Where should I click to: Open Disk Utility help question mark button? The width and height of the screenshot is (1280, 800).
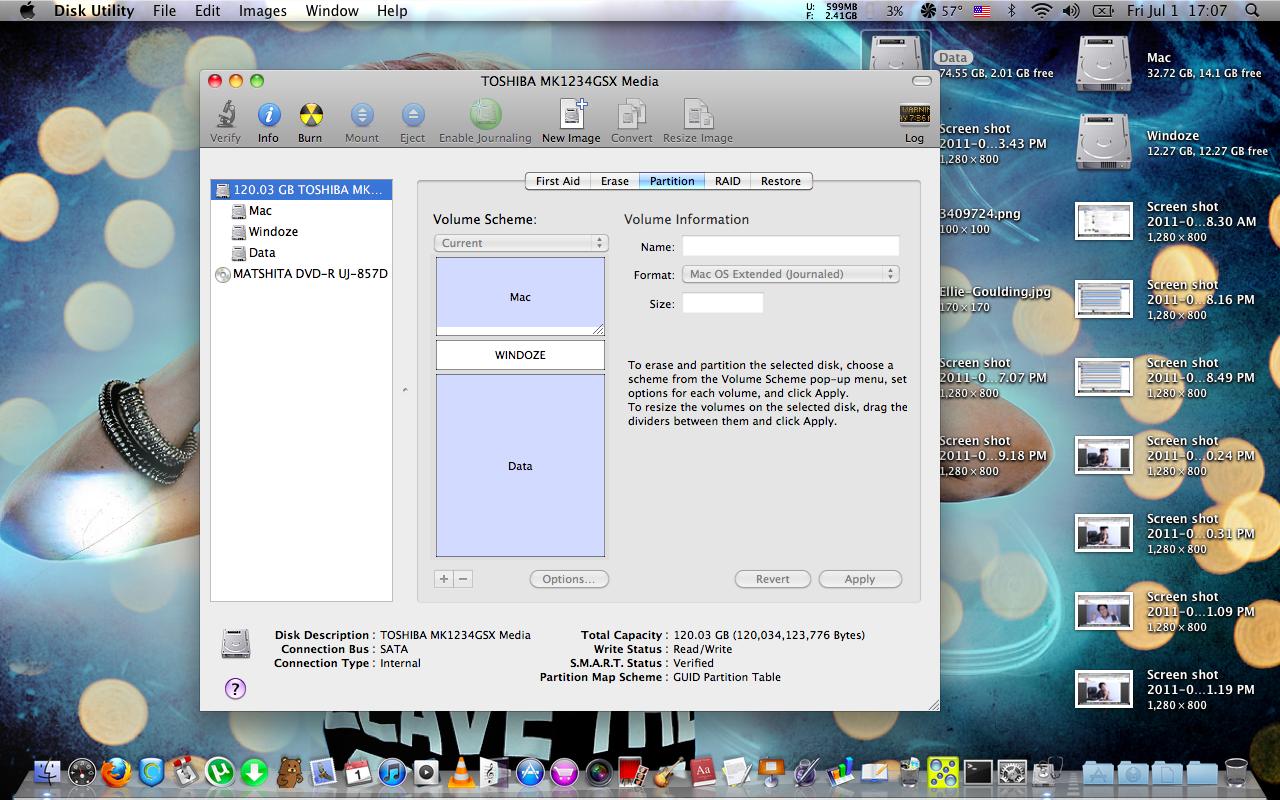[x=235, y=688]
